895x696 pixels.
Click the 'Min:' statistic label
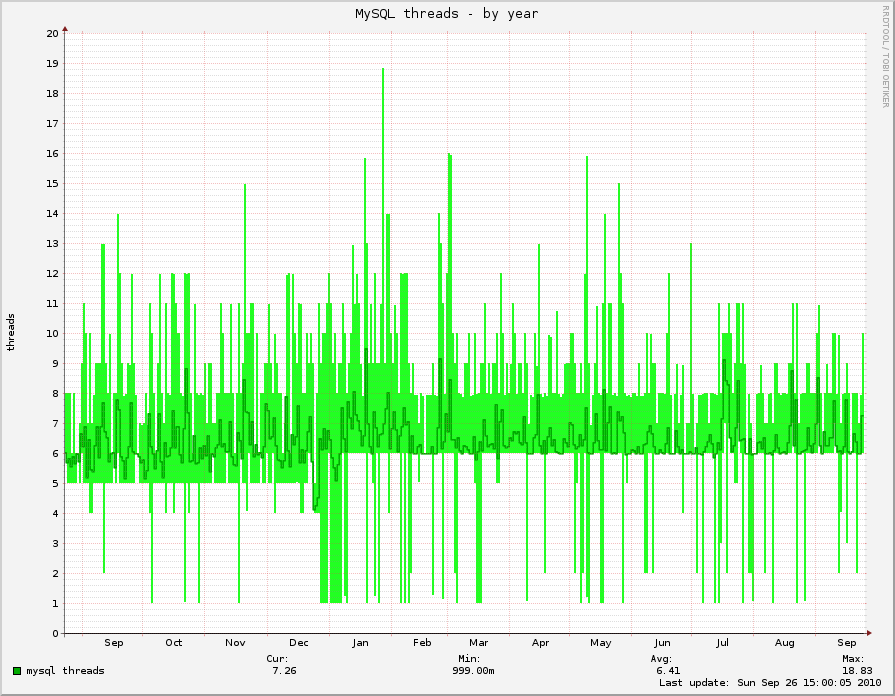(469, 658)
